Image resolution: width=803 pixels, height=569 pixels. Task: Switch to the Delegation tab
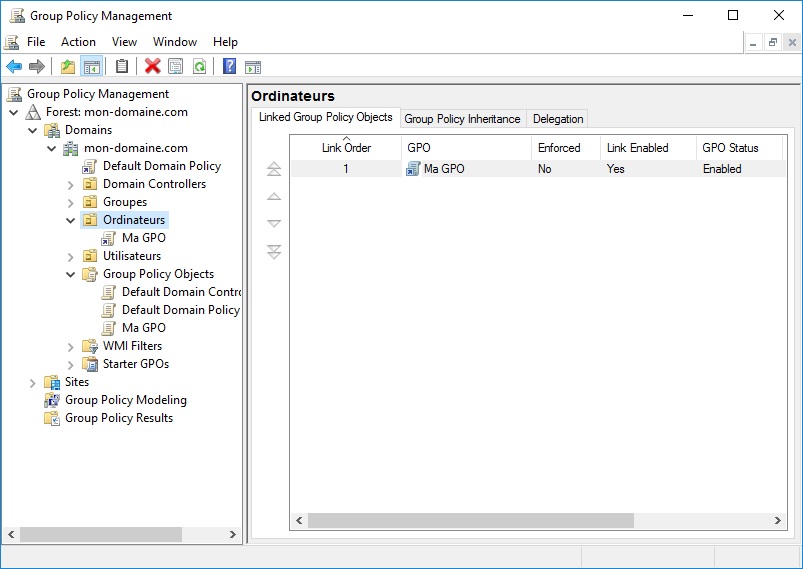tap(558, 119)
